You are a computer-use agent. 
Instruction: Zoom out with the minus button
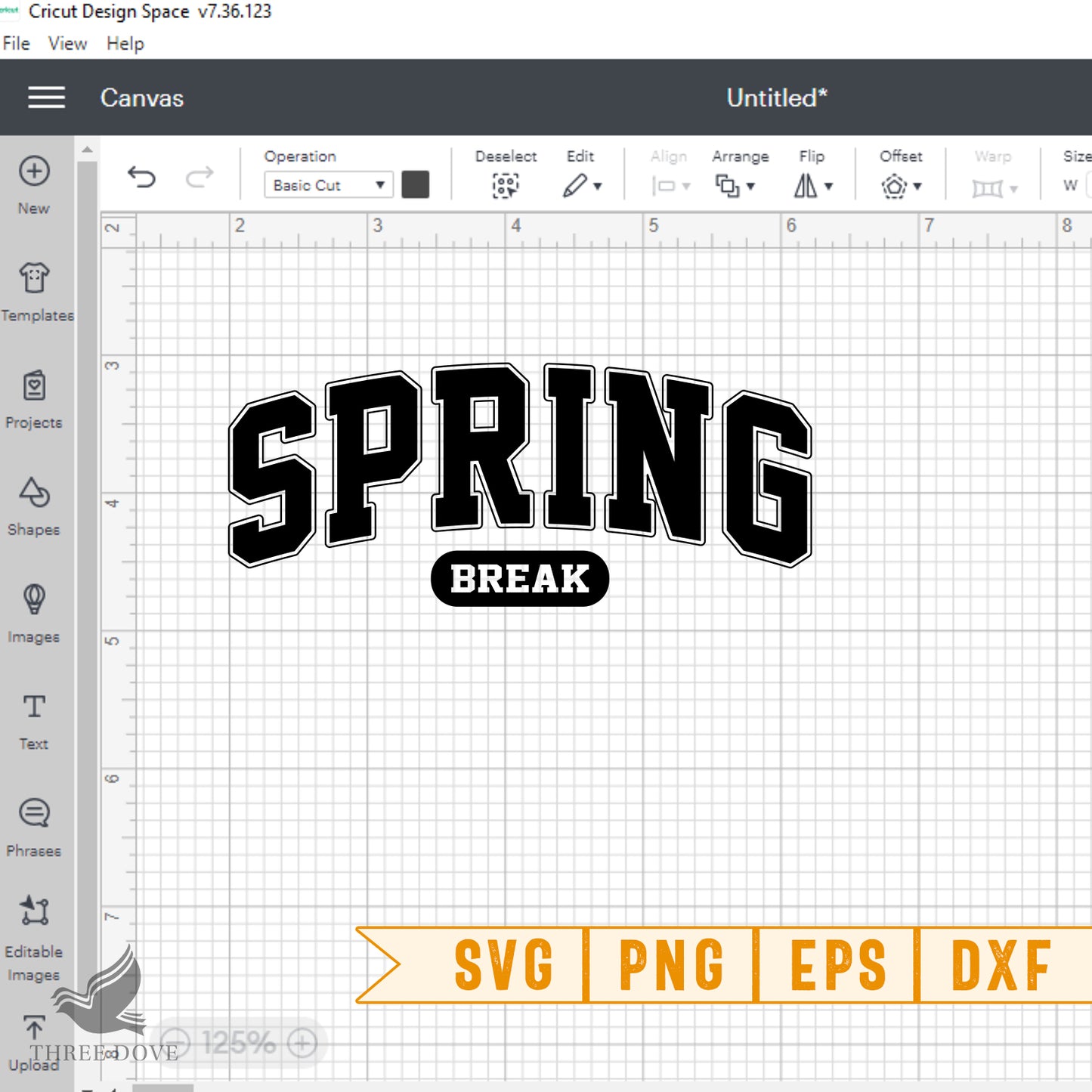[x=175, y=1044]
